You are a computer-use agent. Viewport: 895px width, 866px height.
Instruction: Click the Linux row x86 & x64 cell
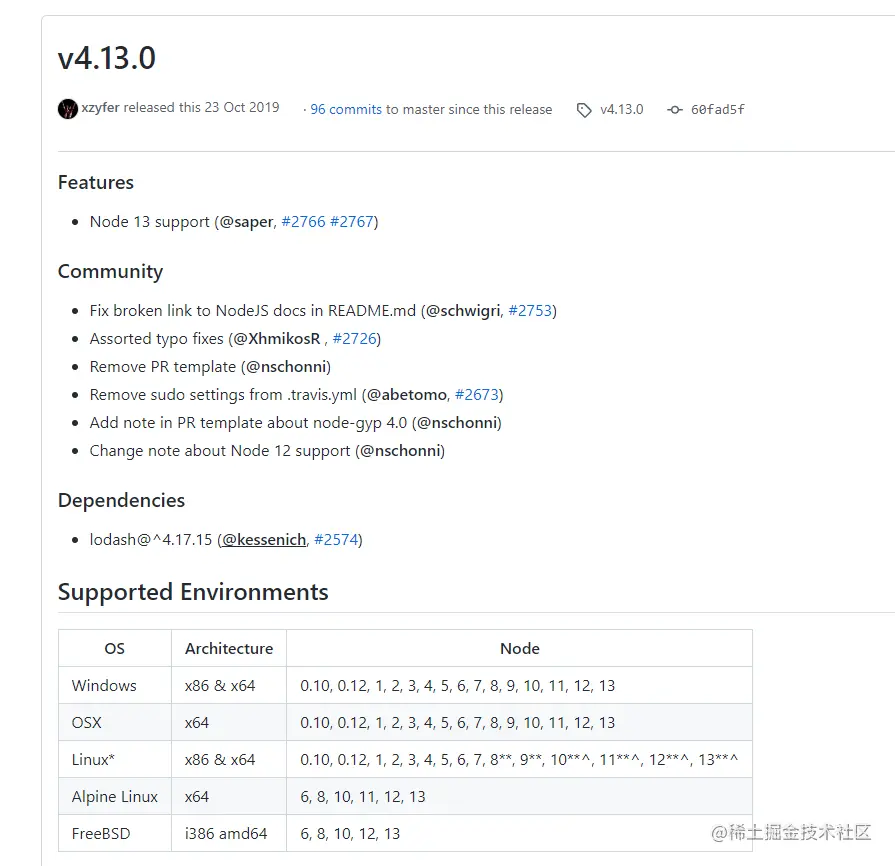229,759
